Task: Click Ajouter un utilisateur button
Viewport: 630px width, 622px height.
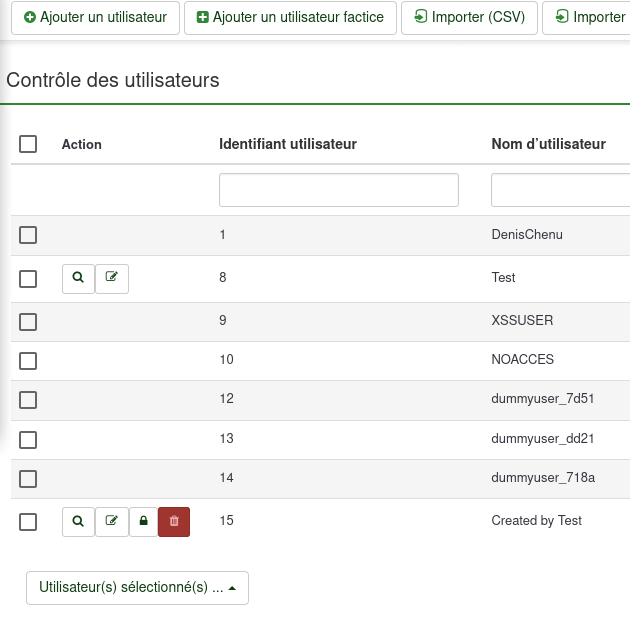Action: click(x=95, y=18)
